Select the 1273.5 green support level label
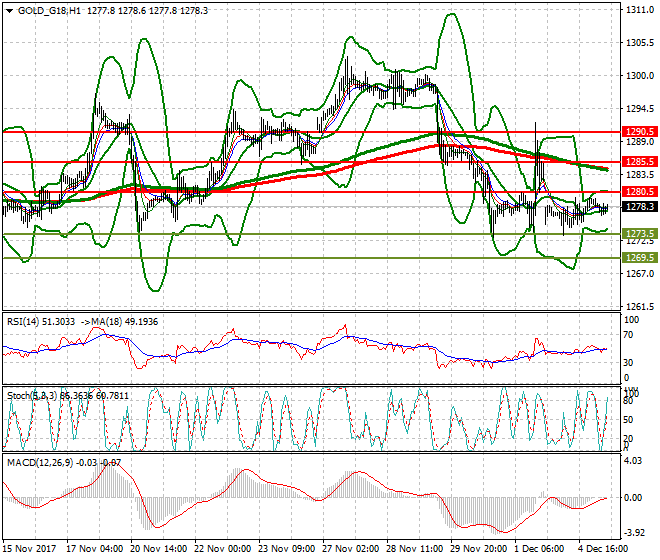Screen dimensions: 660x560 639,234
